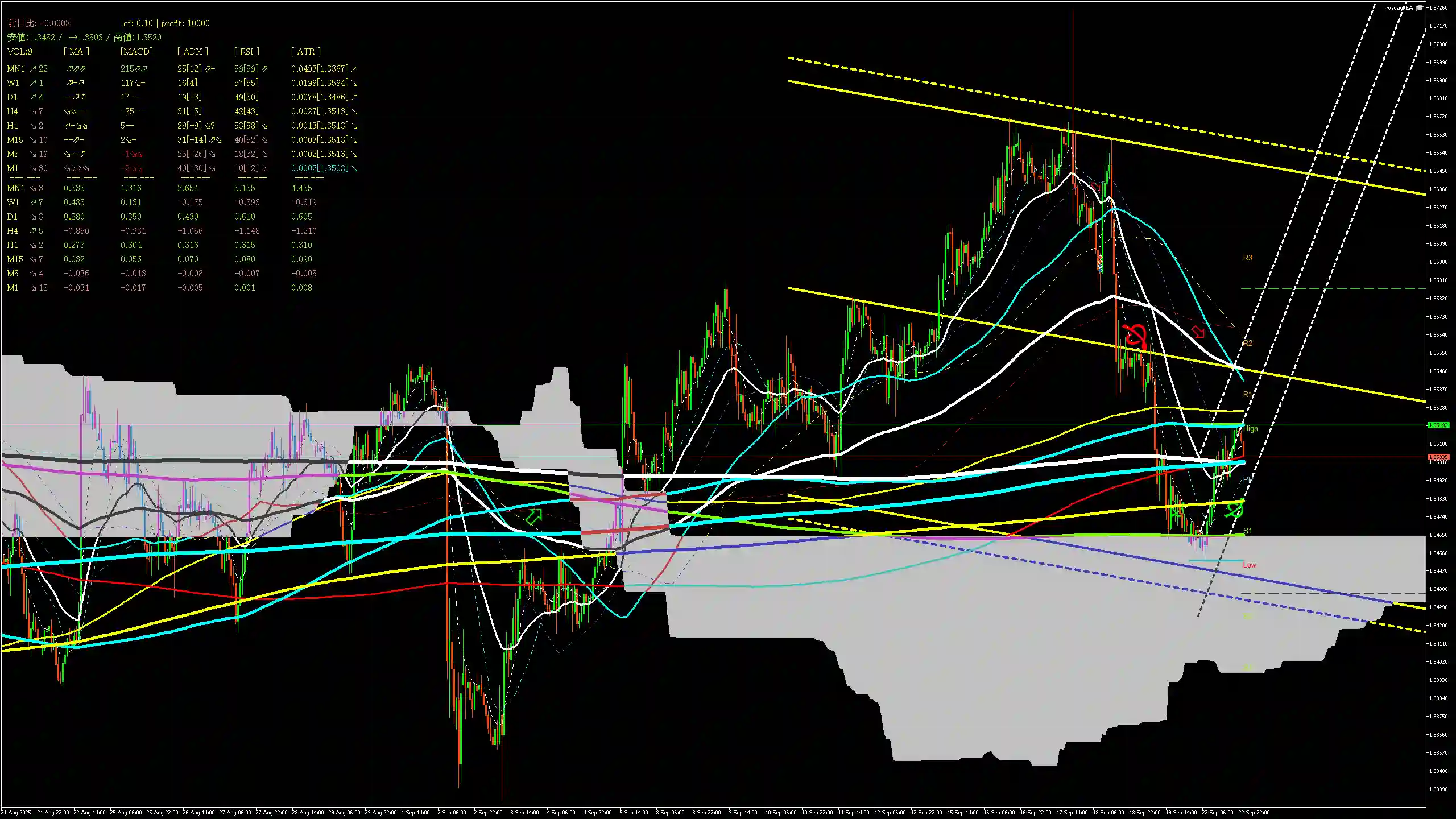Select the red crossed-circle sell marker
Viewport: 1456px width, 819px height.
click(x=1136, y=335)
